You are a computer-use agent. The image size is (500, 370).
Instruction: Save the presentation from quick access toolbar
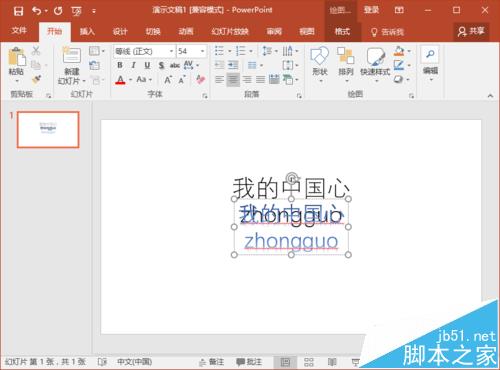(x=18, y=11)
